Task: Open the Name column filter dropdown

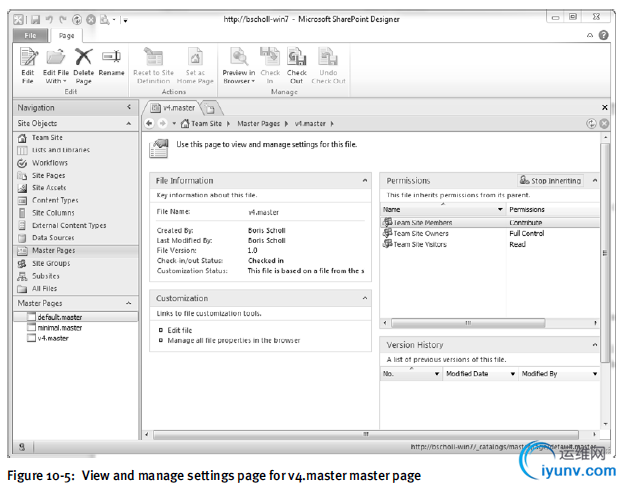Action: tap(501, 209)
